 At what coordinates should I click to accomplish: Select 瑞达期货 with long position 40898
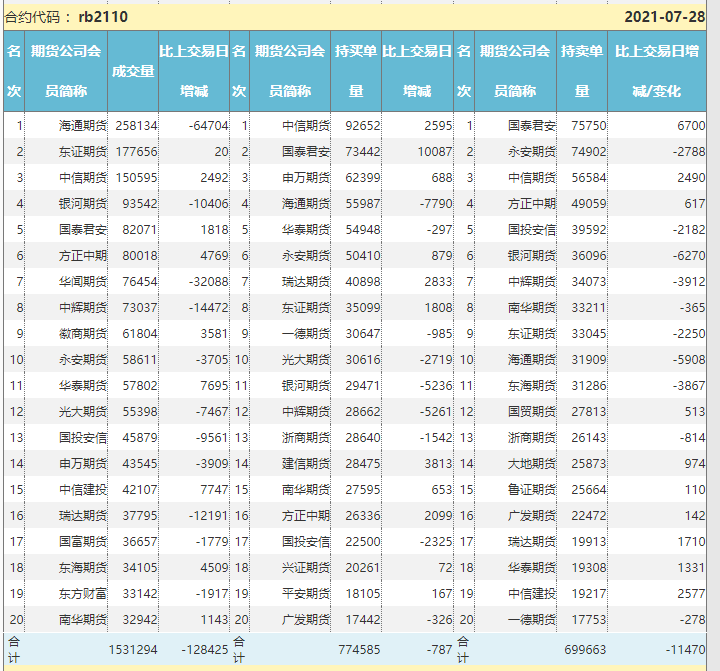[306, 282]
